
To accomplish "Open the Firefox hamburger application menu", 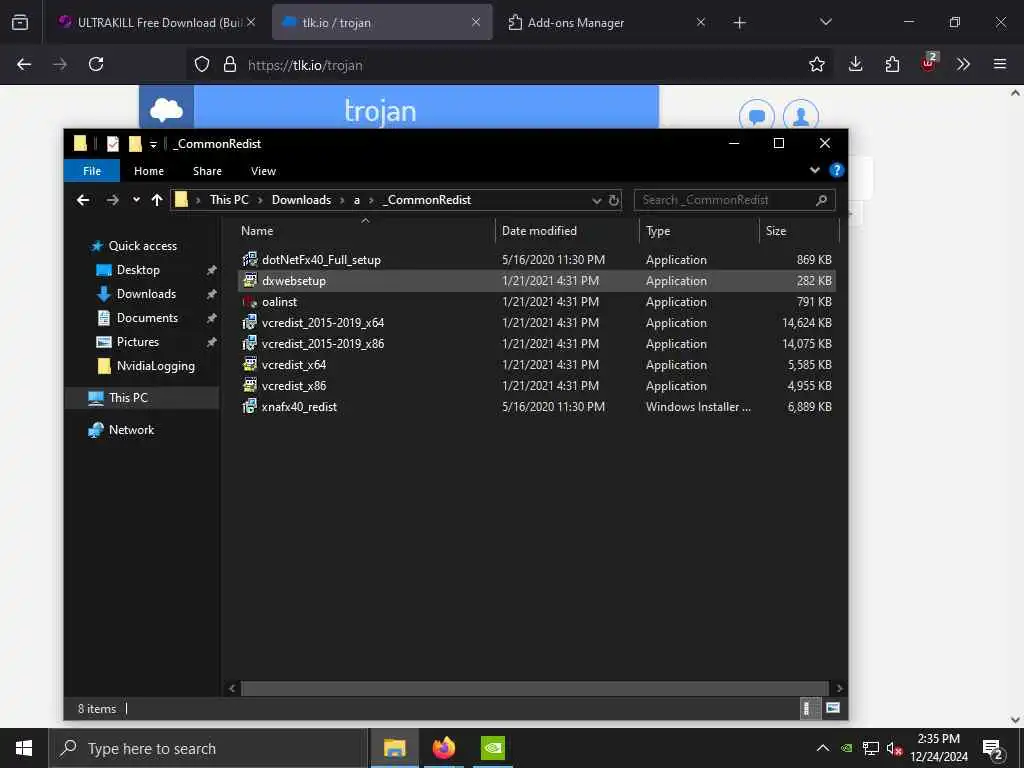I will (999, 64).
